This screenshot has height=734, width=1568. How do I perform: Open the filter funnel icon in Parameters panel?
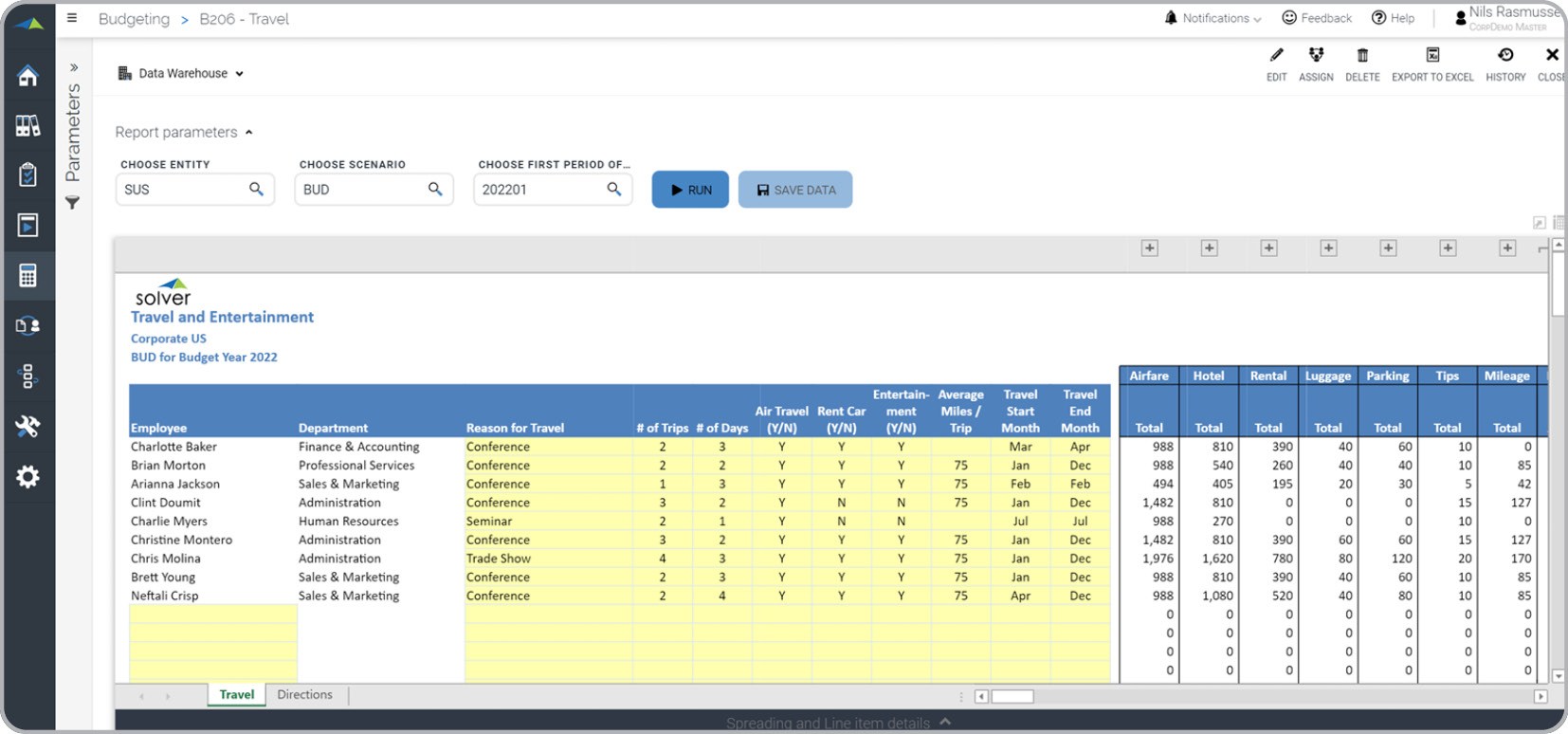pos(72,203)
